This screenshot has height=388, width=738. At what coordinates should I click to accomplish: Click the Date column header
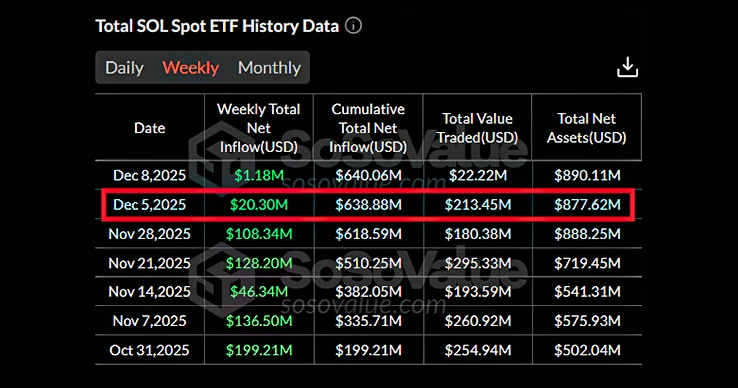[150, 128]
